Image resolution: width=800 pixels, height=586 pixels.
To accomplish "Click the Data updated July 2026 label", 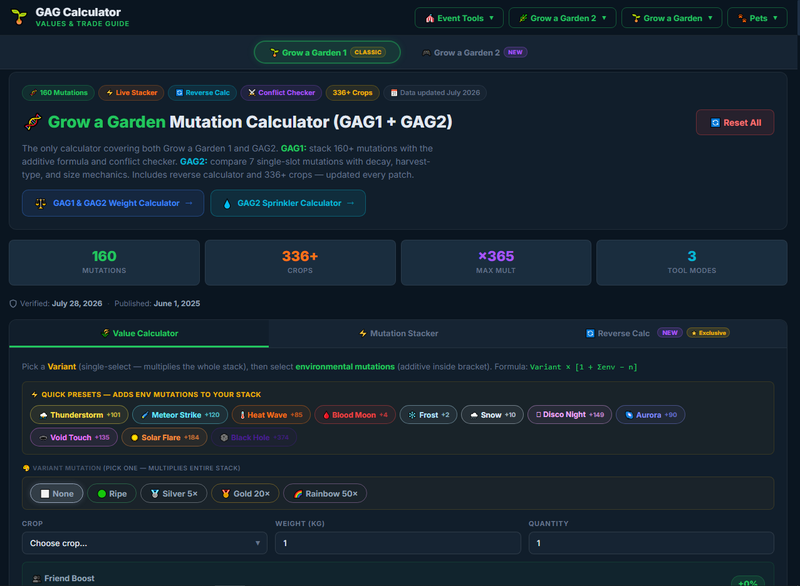I will click(x=435, y=93).
